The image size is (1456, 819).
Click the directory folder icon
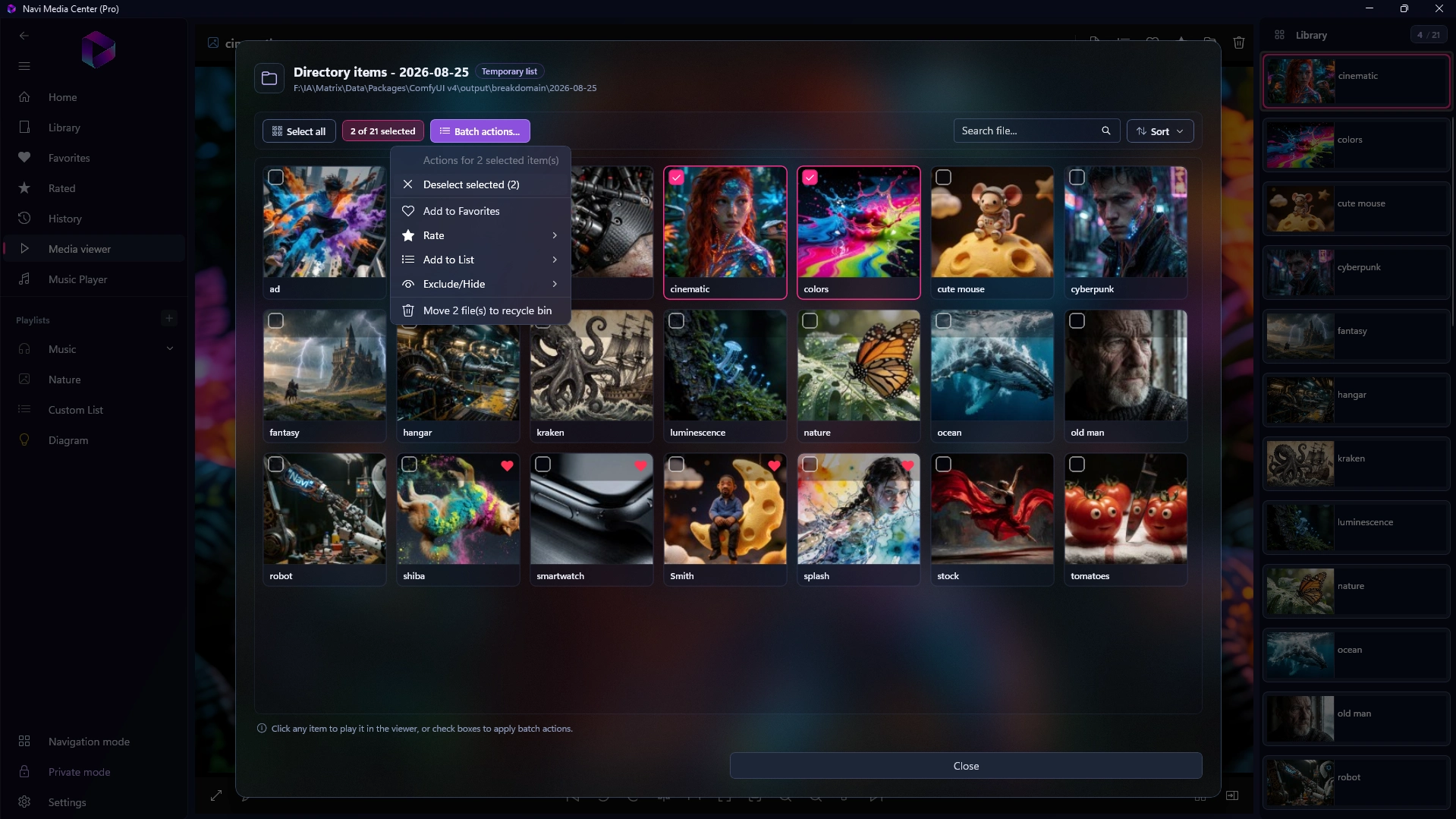[269, 78]
